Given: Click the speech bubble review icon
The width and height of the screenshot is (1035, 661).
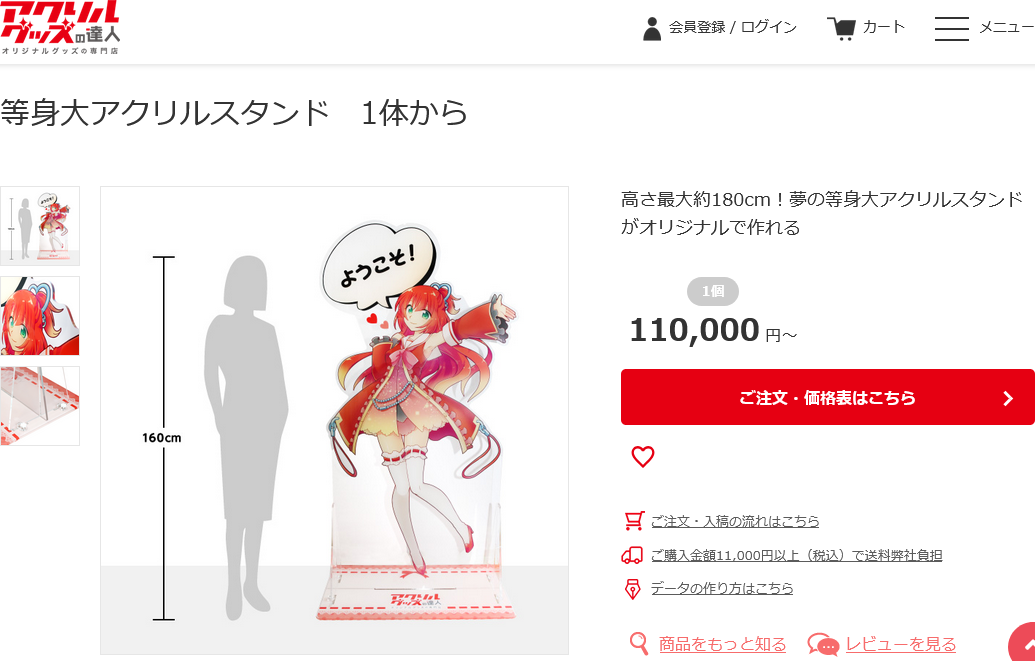Looking at the screenshot, I should (x=822, y=644).
